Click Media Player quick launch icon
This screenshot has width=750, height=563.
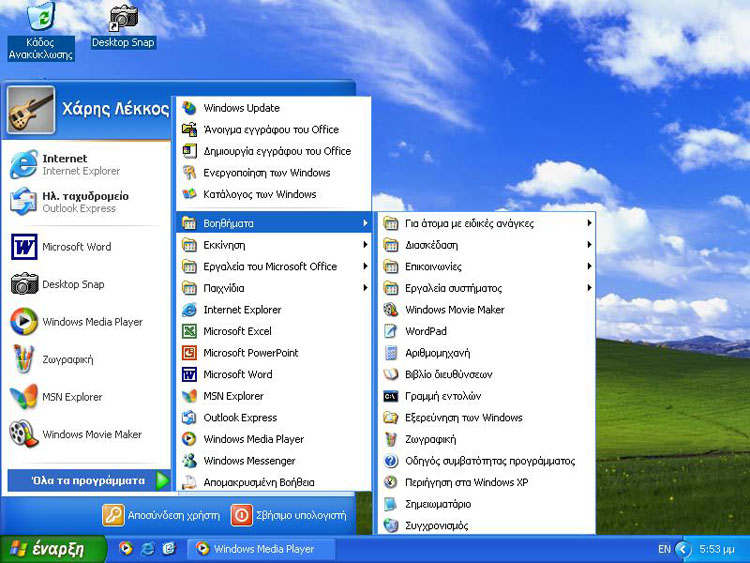[x=126, y=548]
